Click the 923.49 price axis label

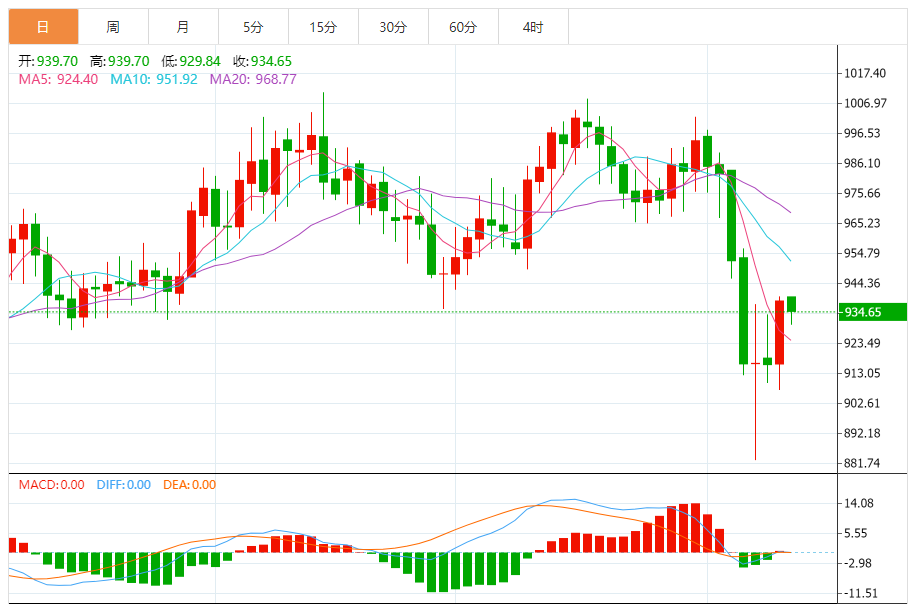862,343
